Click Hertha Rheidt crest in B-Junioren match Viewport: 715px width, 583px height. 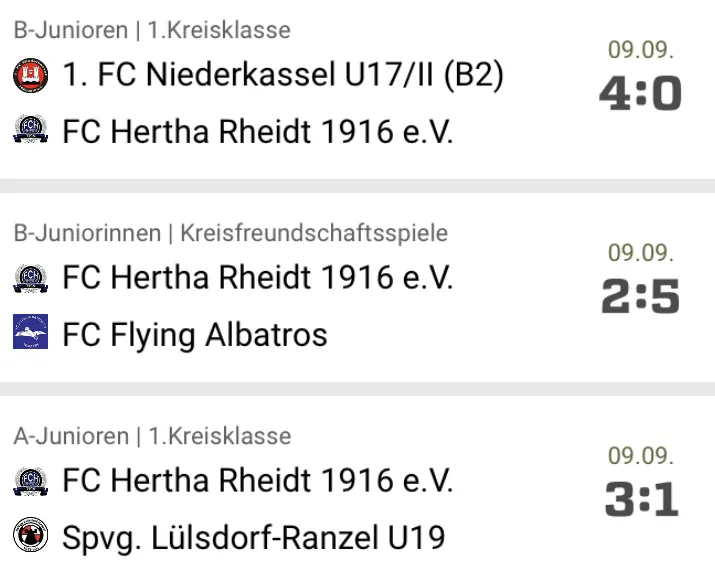31,129
